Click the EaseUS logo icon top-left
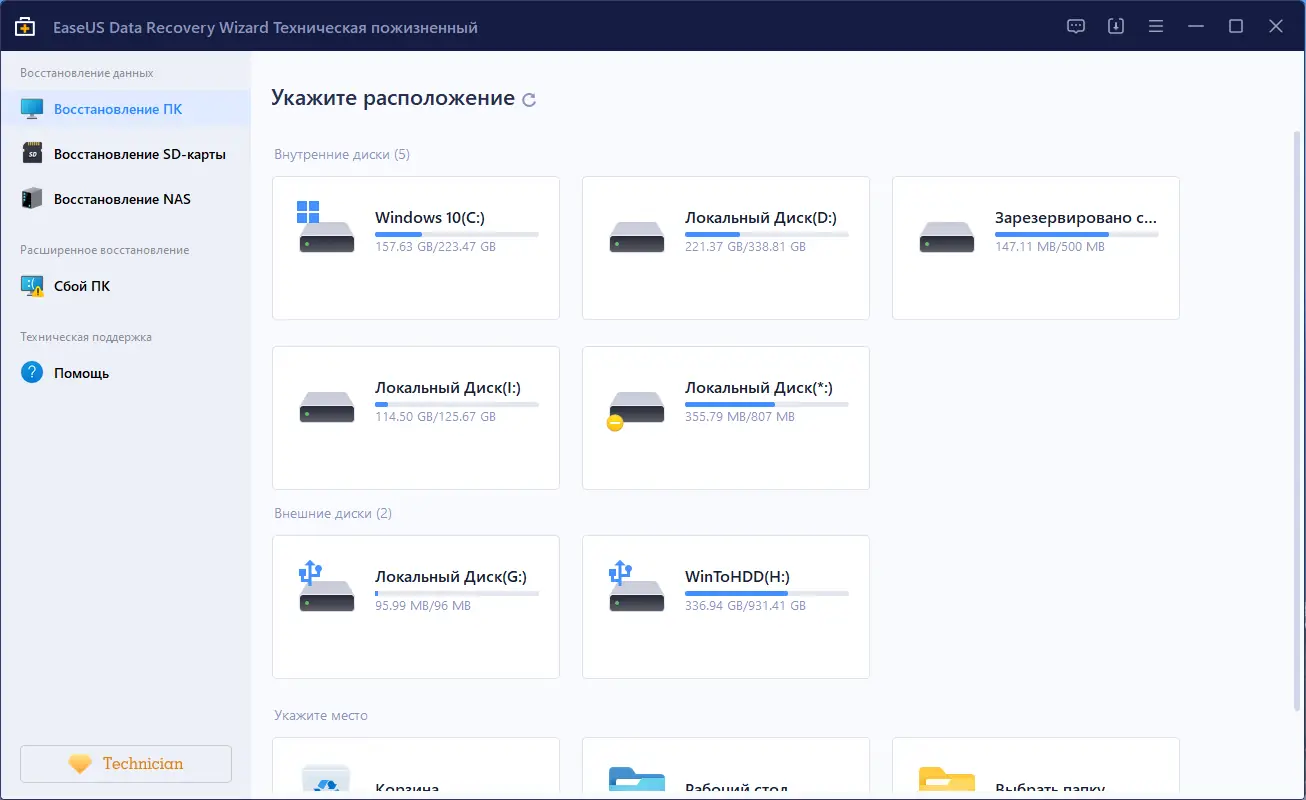This screenshot has height=800, width=1306. (25, 26)
